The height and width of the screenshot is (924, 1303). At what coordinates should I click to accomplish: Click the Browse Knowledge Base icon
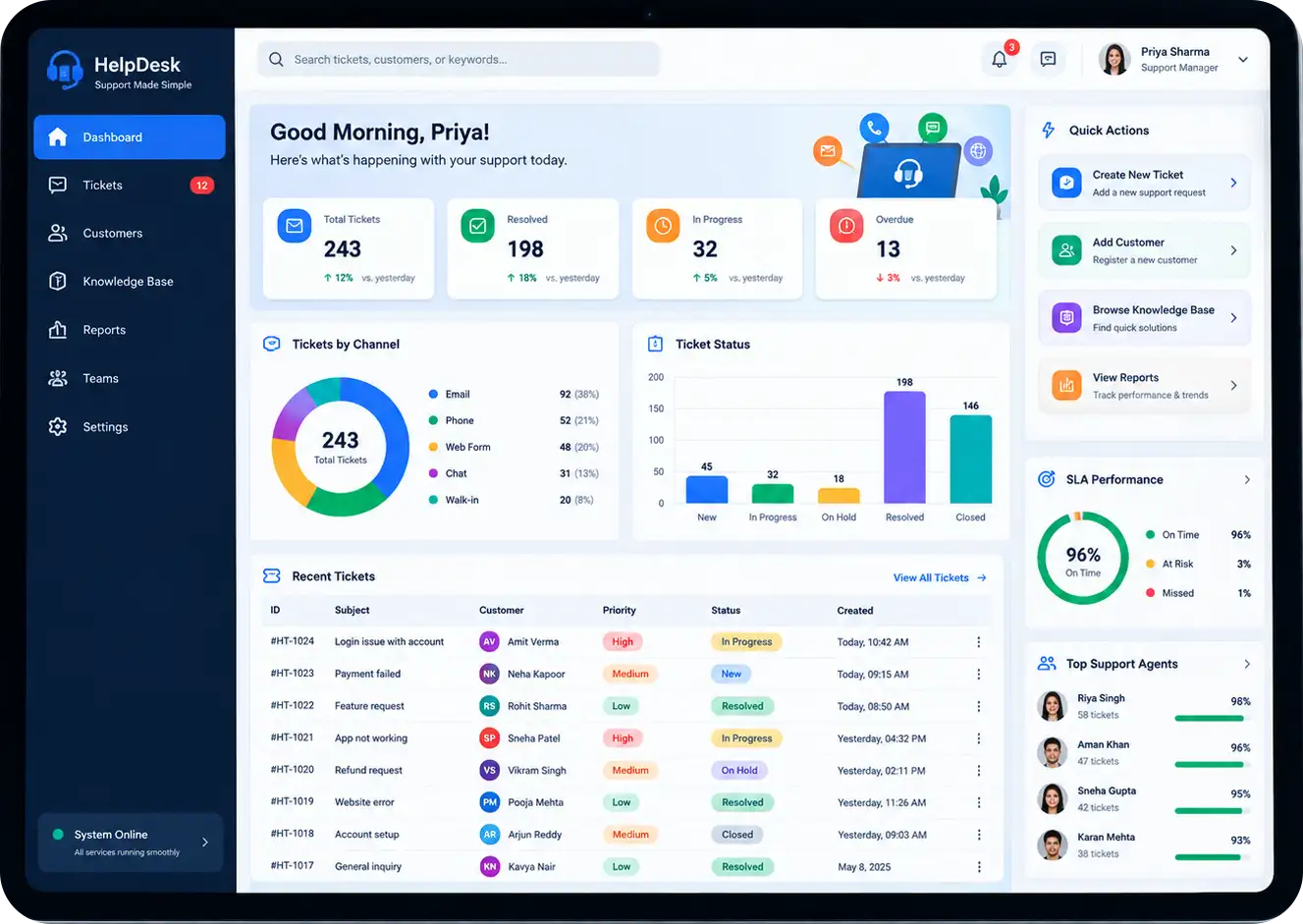1066,318
